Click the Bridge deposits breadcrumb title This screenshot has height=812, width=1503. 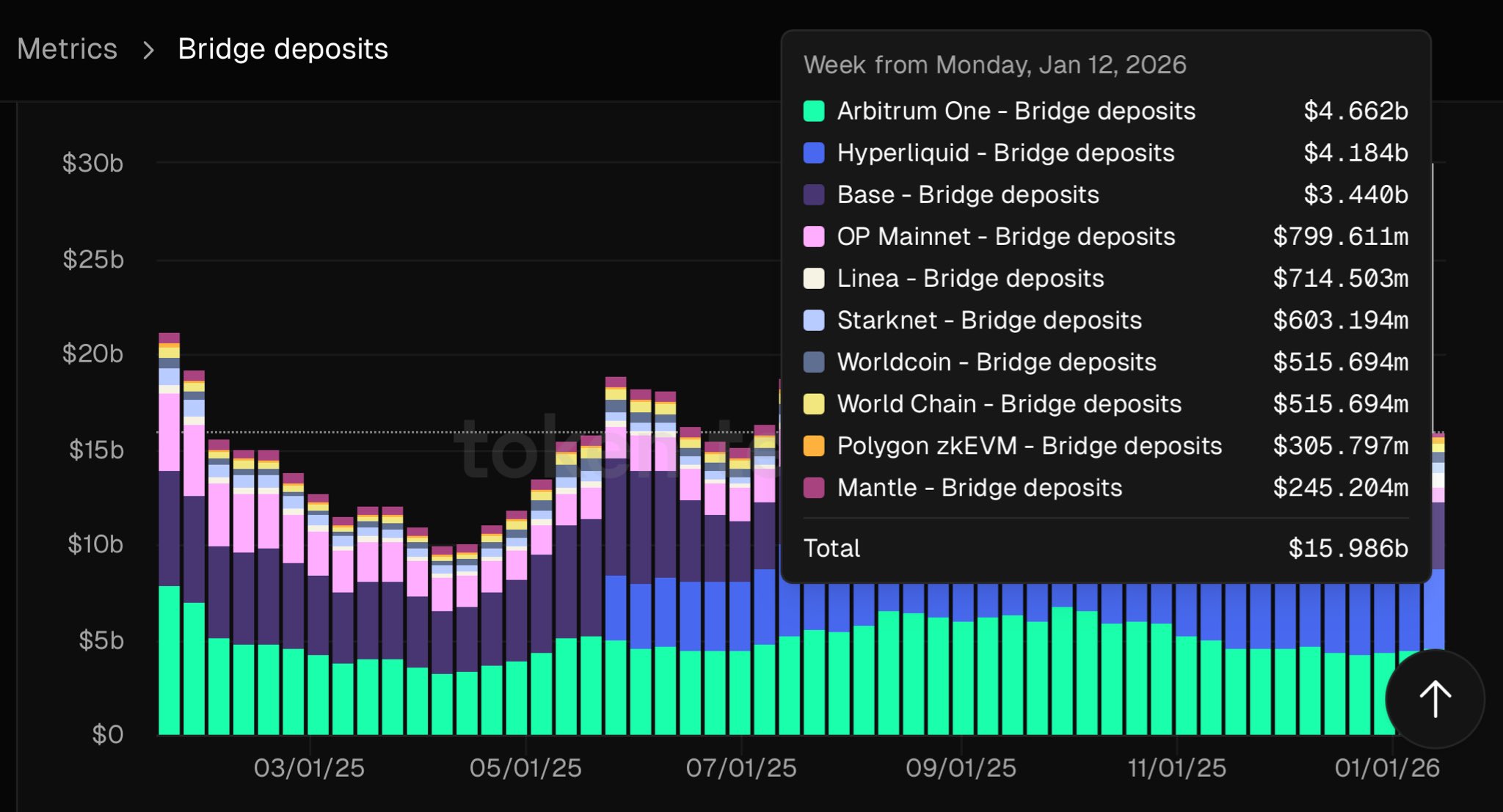[283, 49]
